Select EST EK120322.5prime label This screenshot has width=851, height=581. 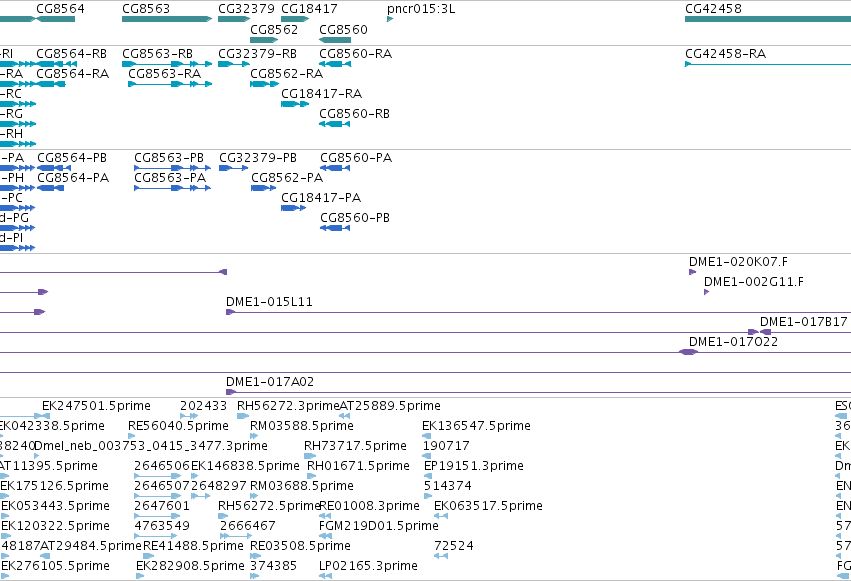coord(55,526)
